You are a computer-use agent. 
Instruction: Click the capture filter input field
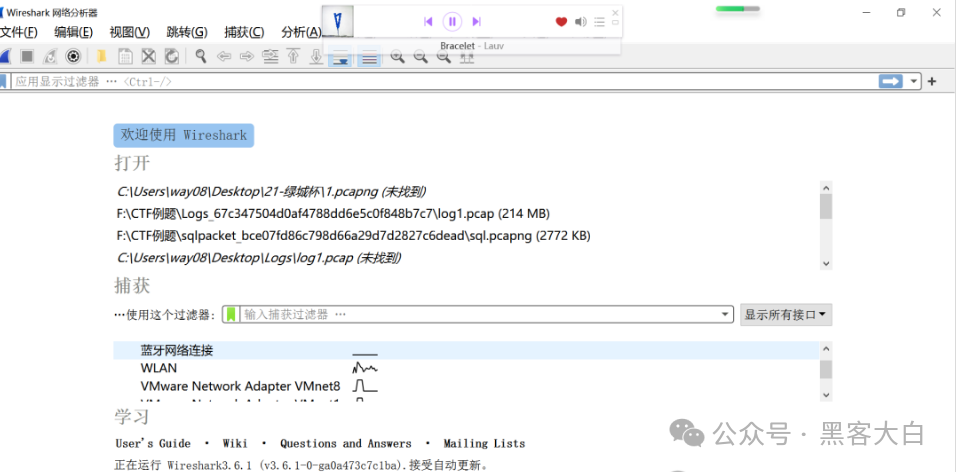(479, 315)
